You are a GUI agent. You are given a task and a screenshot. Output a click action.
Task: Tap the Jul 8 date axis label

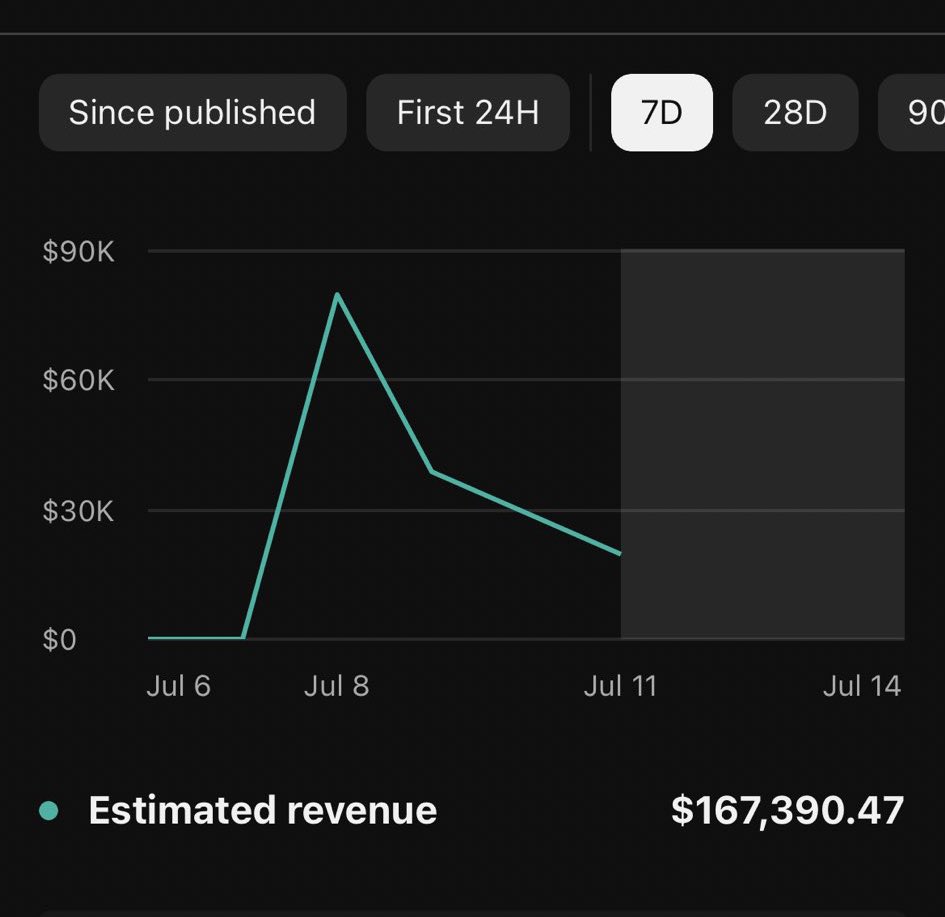[336, 686]
